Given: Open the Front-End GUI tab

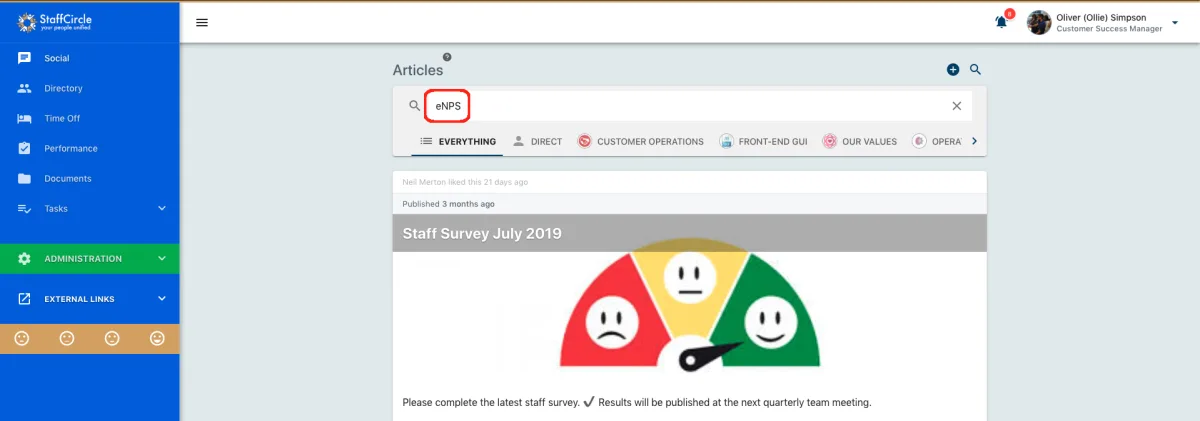Looking at the screenshot, I should tap(764, 141).
